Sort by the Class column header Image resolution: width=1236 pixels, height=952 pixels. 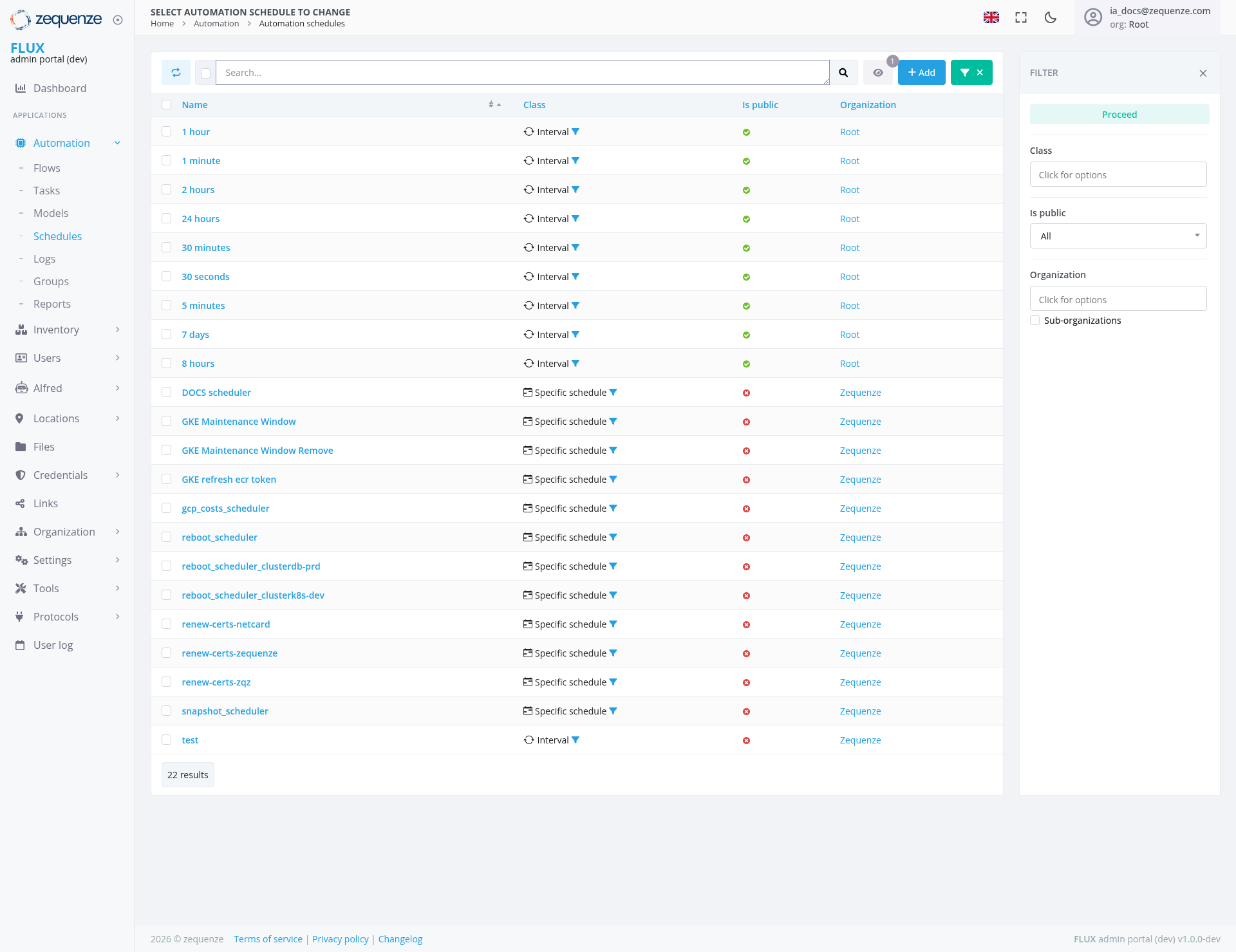click(534, 105)
